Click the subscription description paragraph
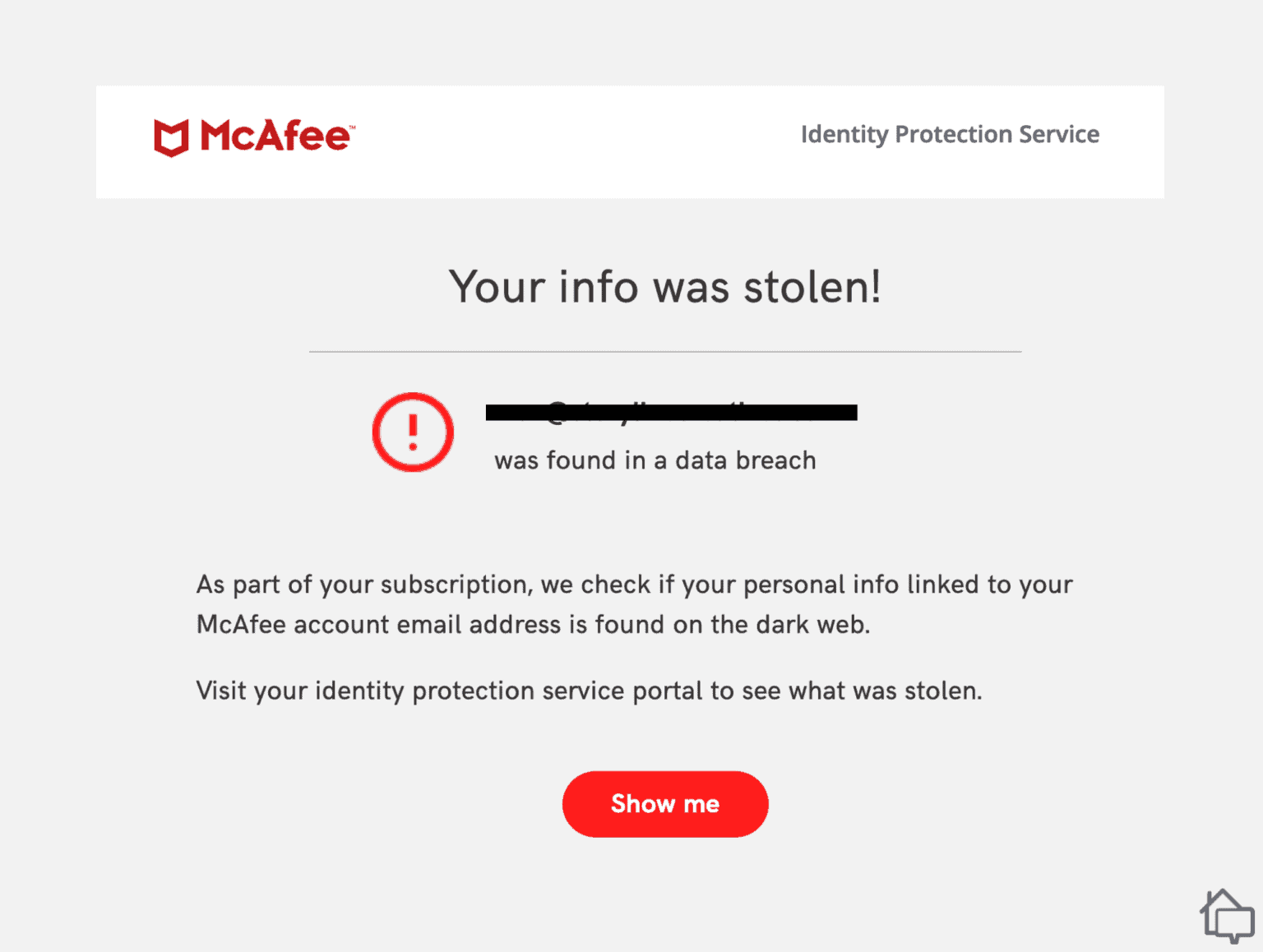The image size is (1263, 952). (x=633, y=603)
